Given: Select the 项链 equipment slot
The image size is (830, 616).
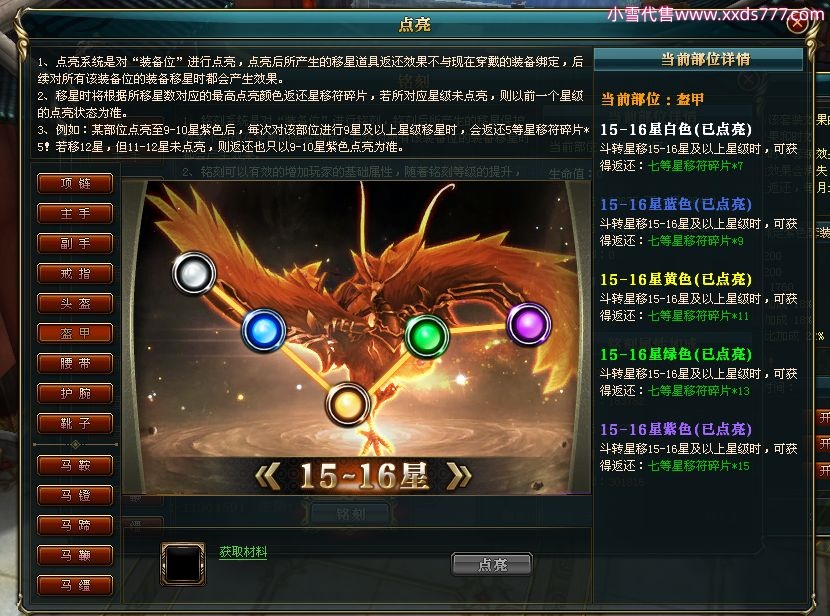Looking at the screenshot, I should [x=75, y=184].
